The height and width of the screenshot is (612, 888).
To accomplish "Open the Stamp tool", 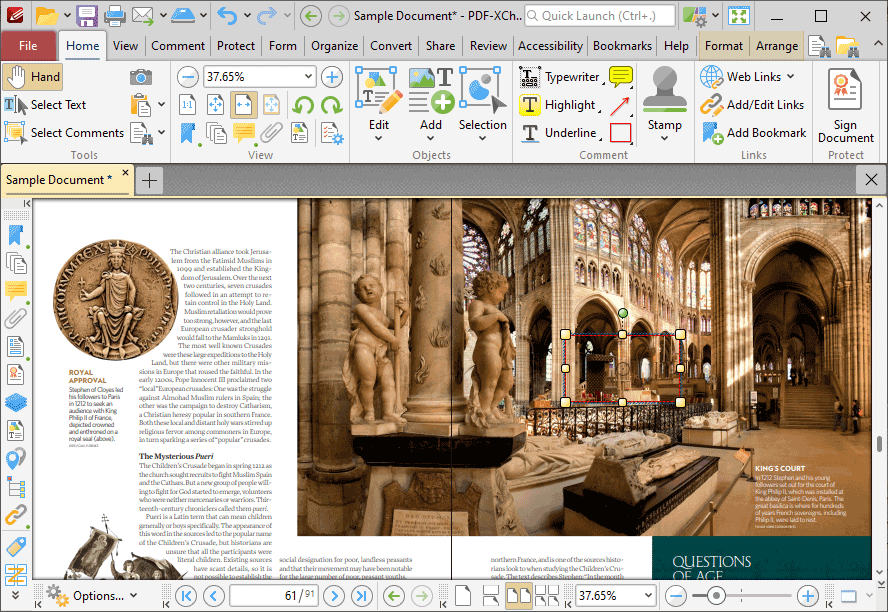I will click(x=664, y=102).
